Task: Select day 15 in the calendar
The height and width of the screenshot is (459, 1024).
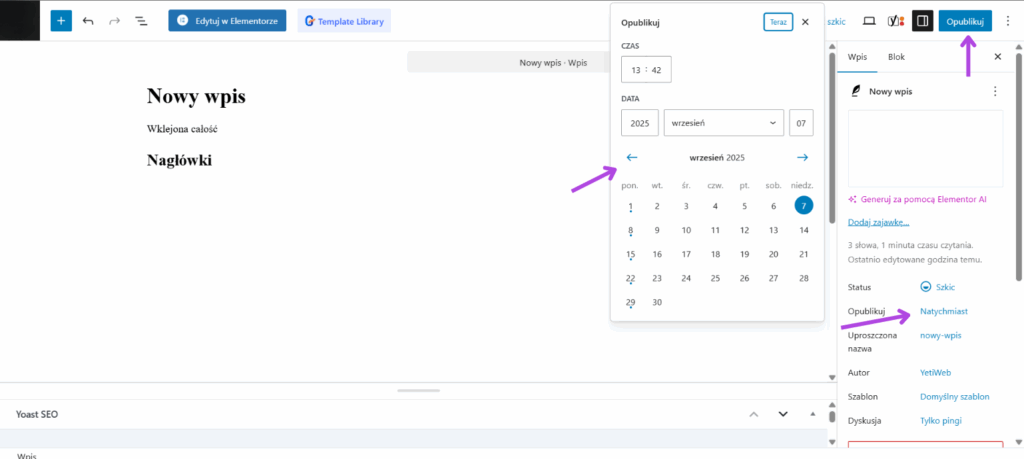Action: click(x=630, y=254)
